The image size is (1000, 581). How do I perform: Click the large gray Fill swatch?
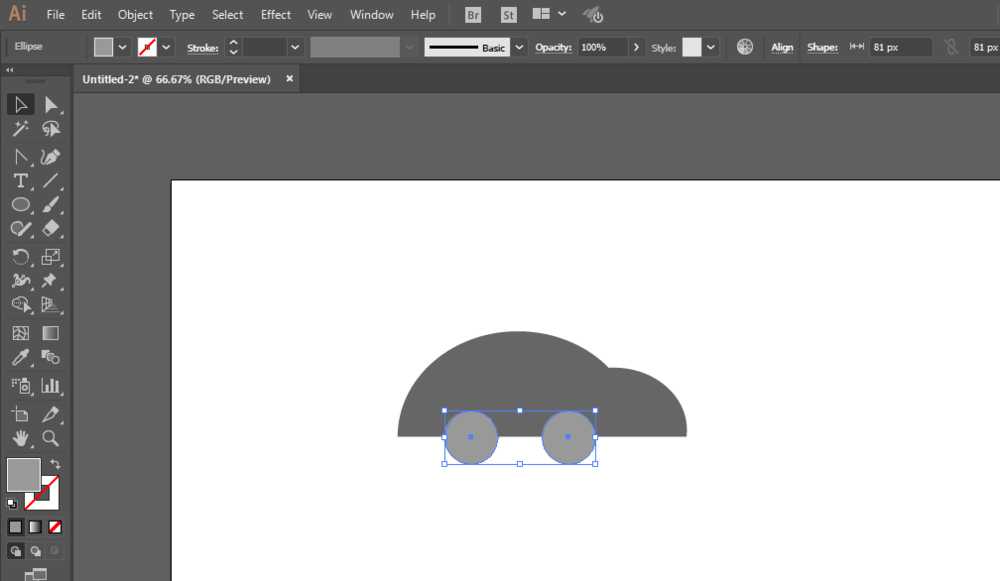pyautogui.click(x=23, y=474)
